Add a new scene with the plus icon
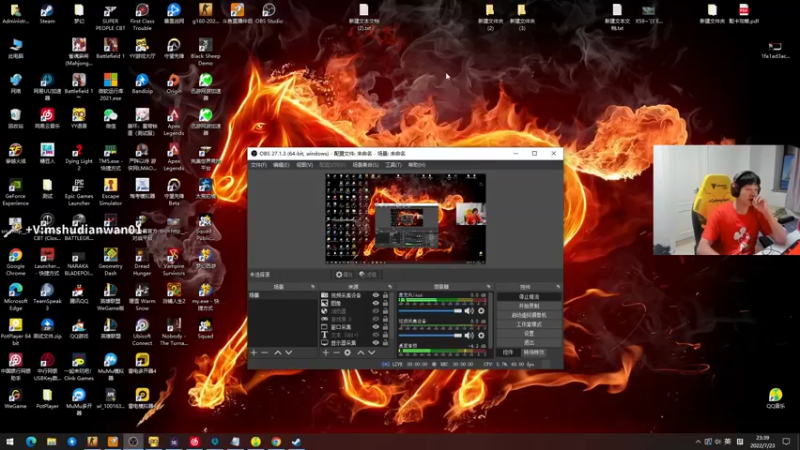 (x=254, y=353)
